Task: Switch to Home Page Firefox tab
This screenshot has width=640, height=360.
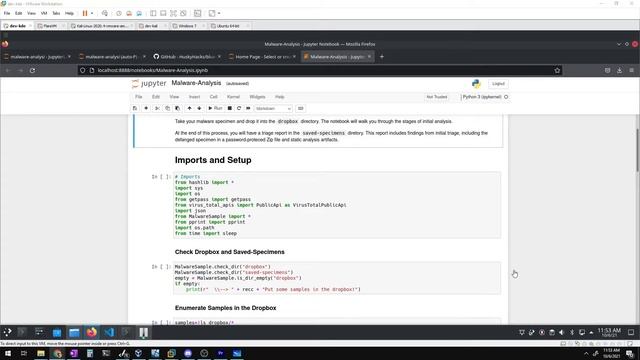Action: (262, 57)
